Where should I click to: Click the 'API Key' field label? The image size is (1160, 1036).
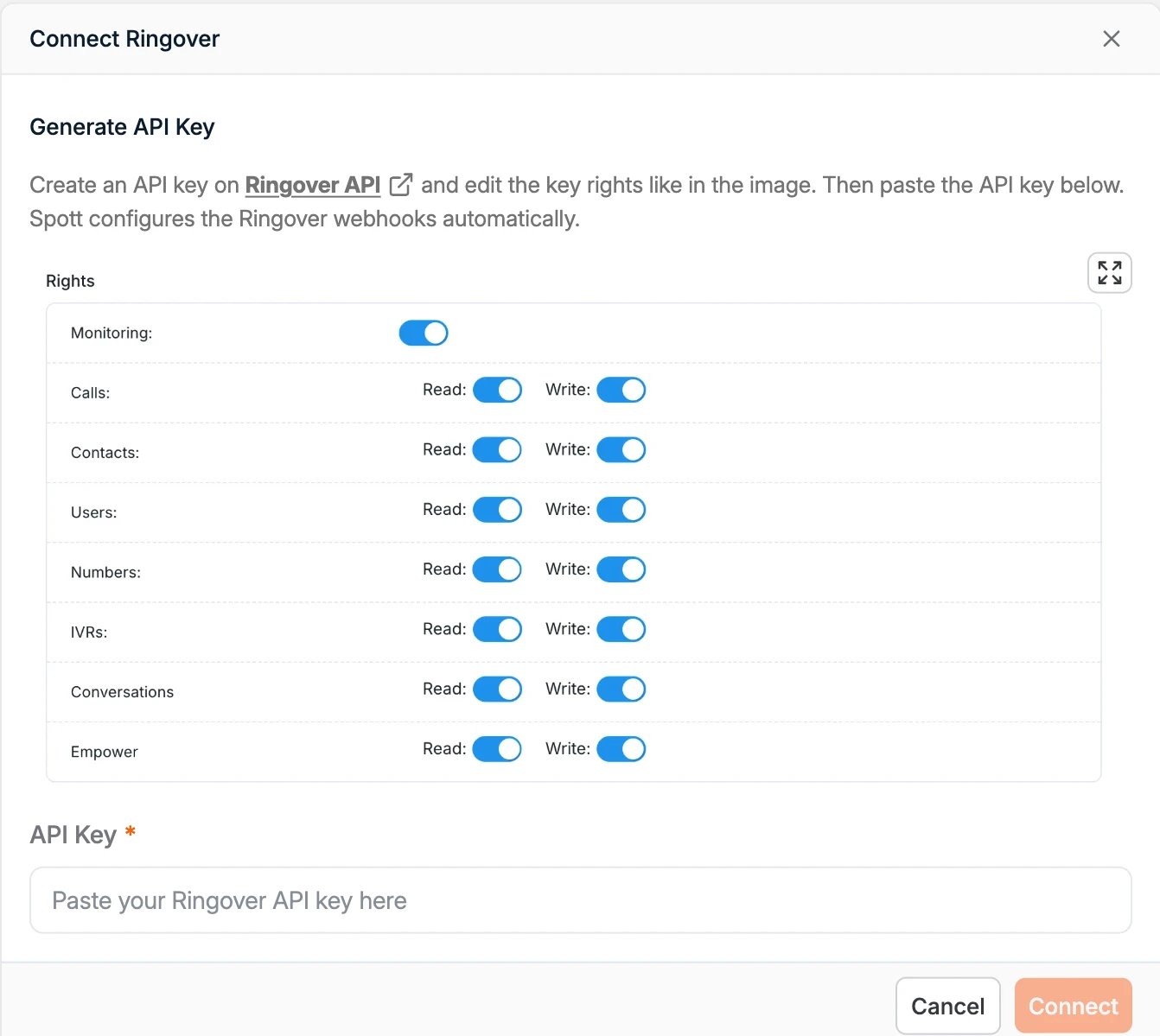coord(73,835)
